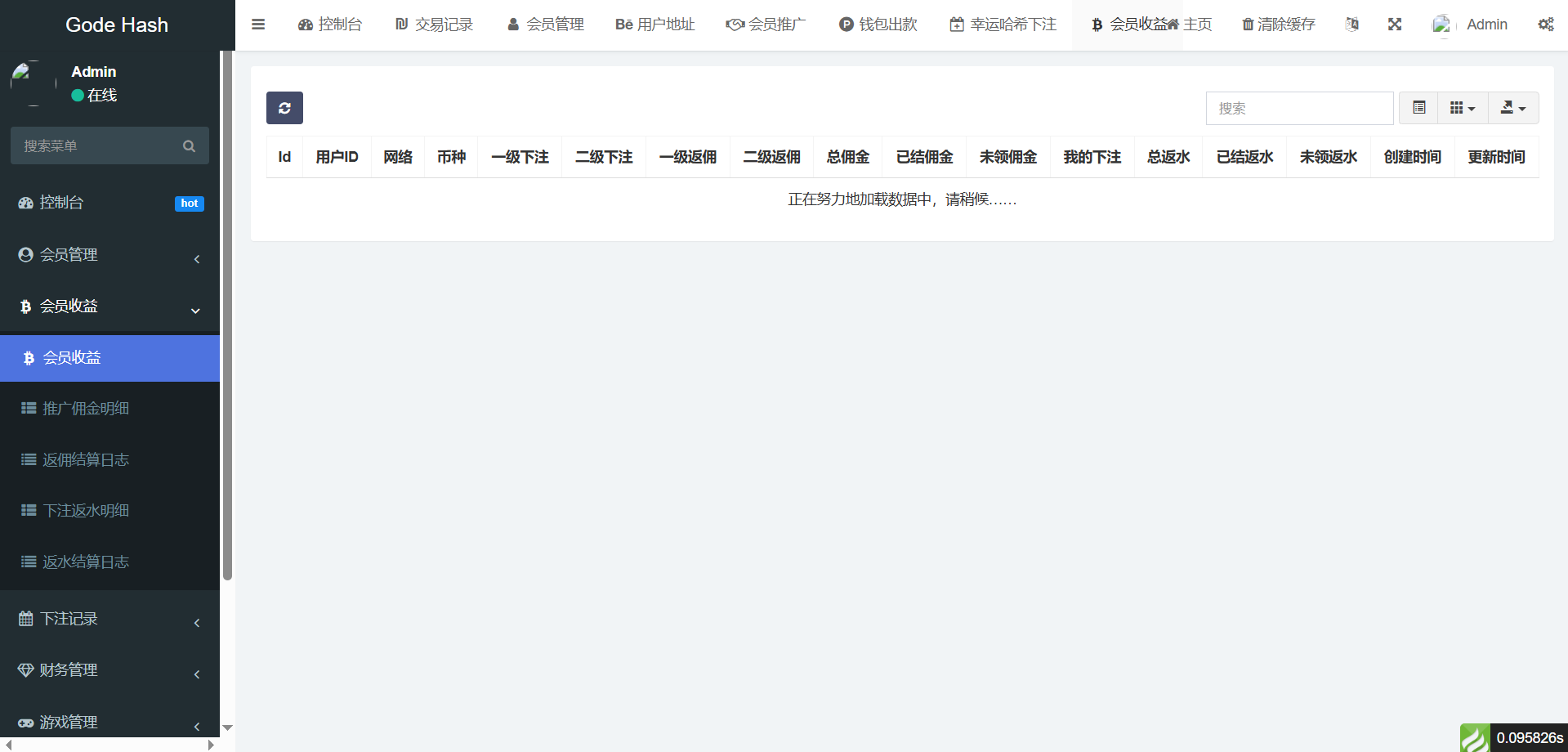Click the sidebar user avatar image
Image resolution: width=1568 pixels, height=752 pixels.
[34, 83]
